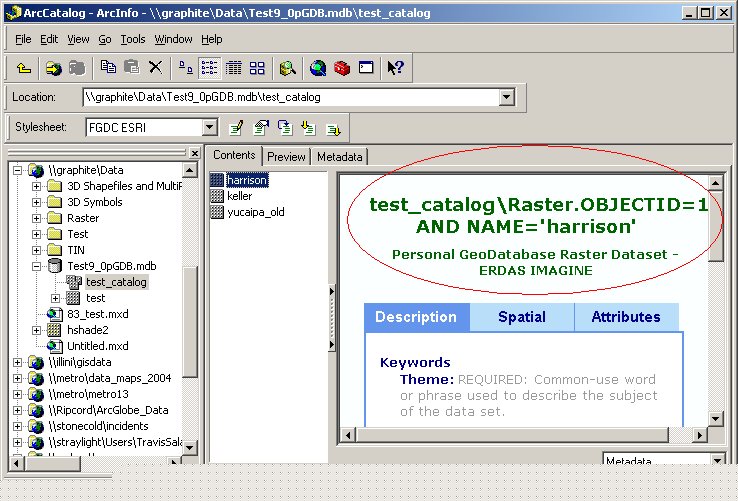The height and width of the screenshot is (501, 738).
Task: Click the Delete X toolbar icon
Action: [x=155, y=67]
